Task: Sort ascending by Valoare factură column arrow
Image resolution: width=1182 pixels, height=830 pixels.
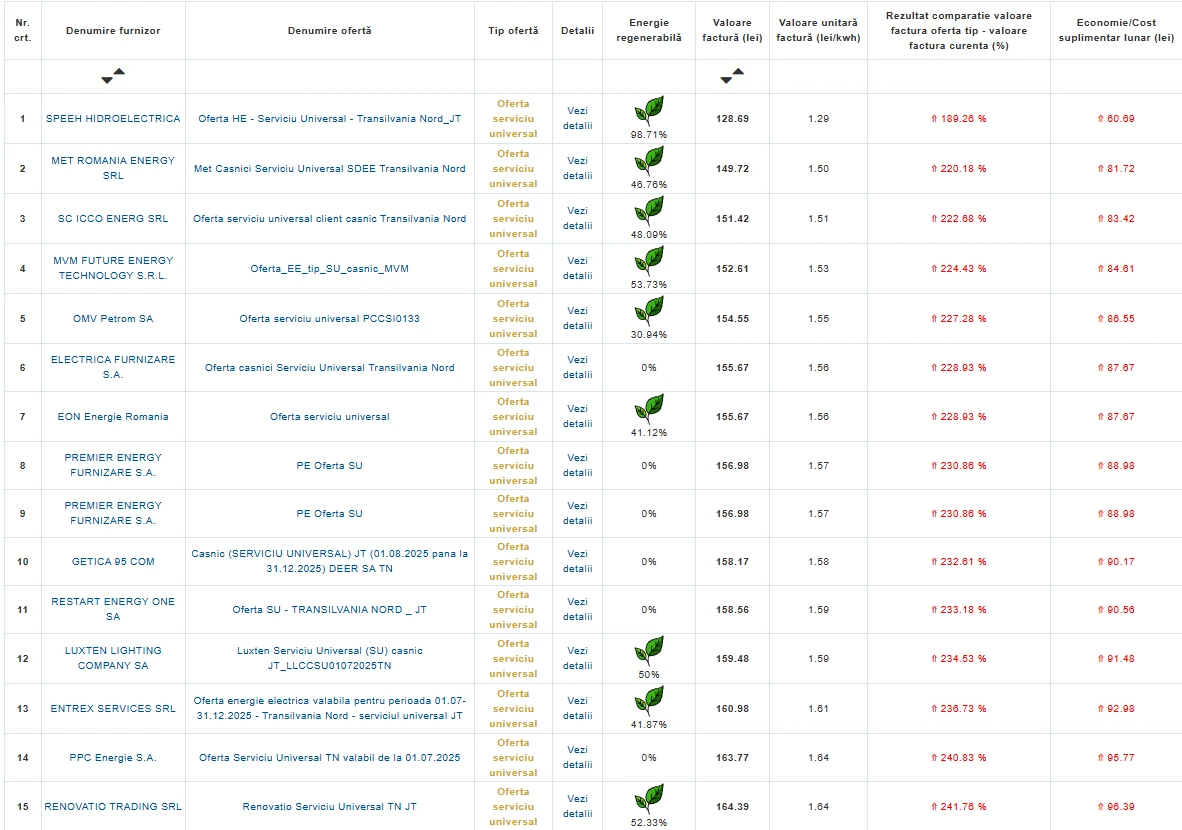Action: (x=738, y=72)
